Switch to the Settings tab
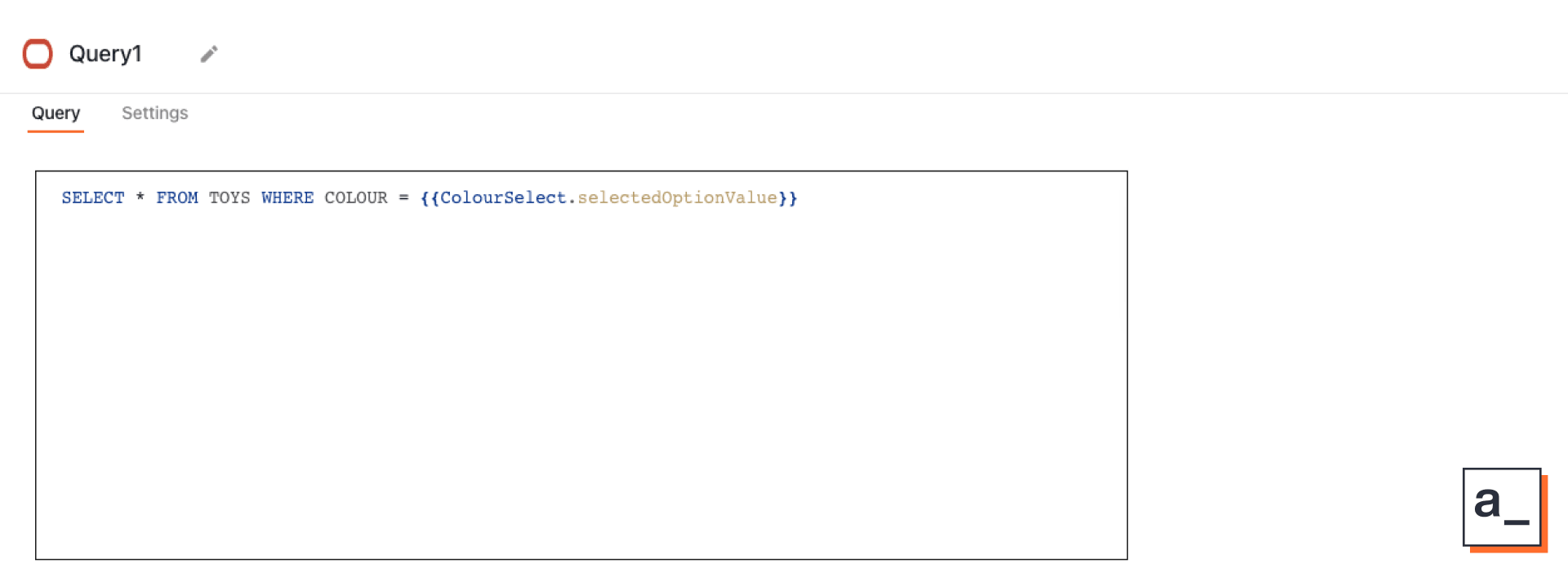The image size is (1568, 573). coord(154,113)
